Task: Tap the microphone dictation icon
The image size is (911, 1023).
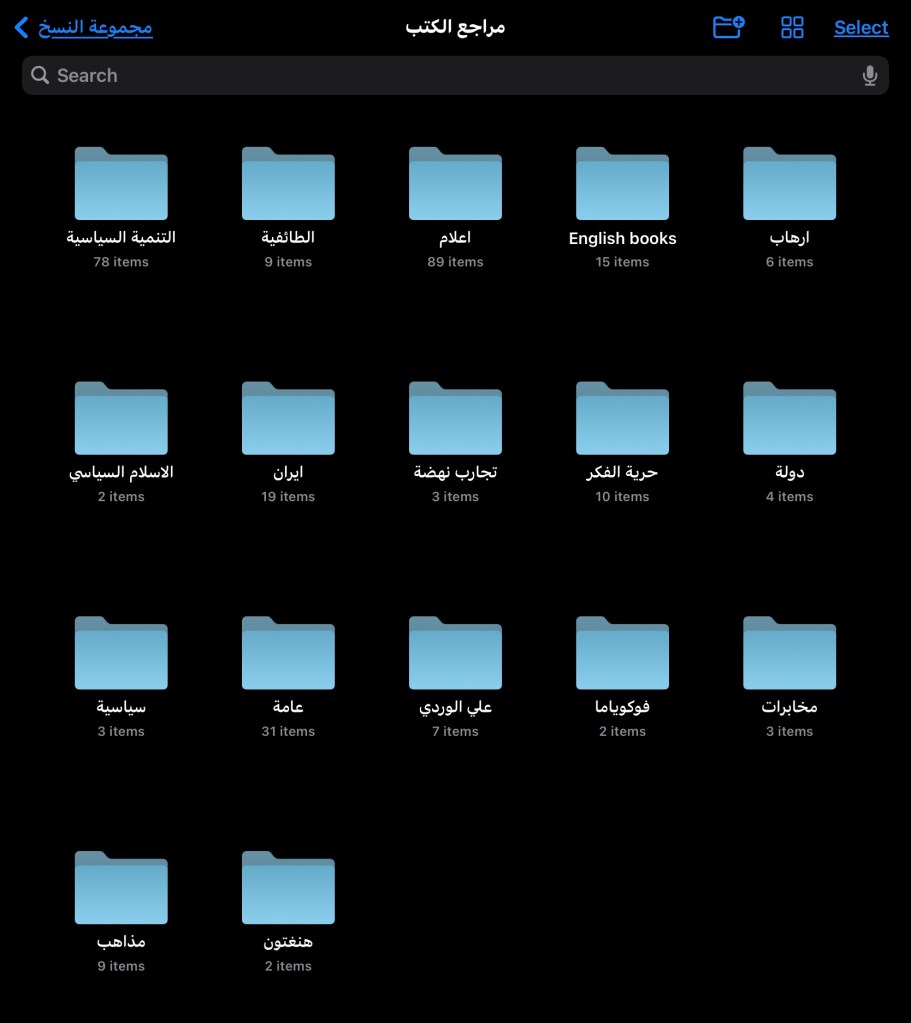Action: (x=869, y=75)
